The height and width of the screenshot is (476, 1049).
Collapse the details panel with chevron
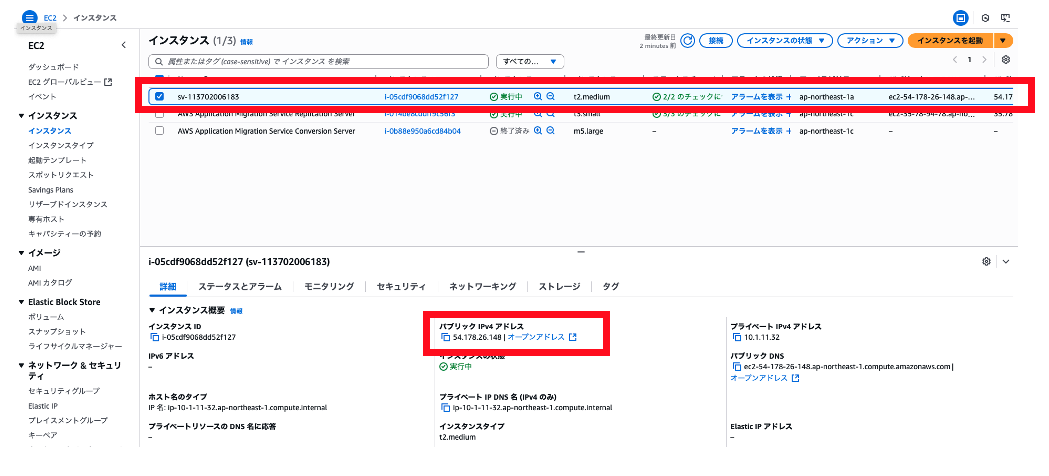coord(1006,261)
